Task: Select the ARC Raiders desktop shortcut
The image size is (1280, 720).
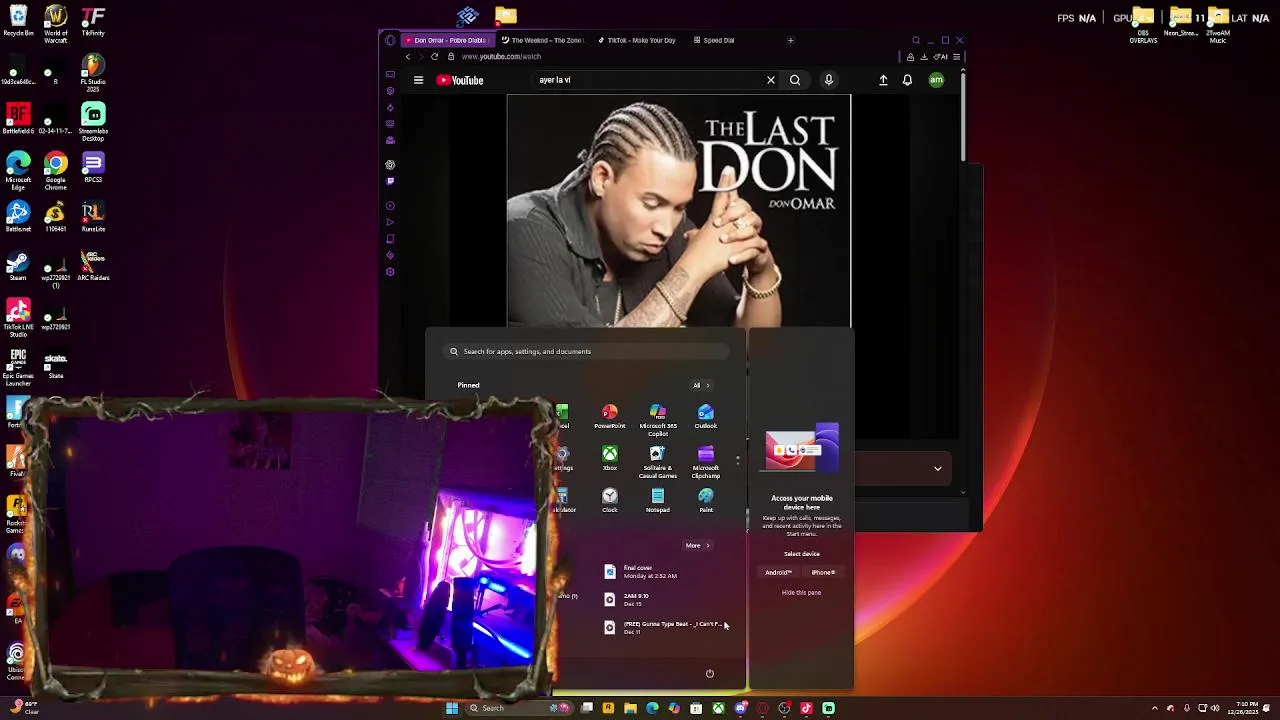Action: (x=93, y=266)
